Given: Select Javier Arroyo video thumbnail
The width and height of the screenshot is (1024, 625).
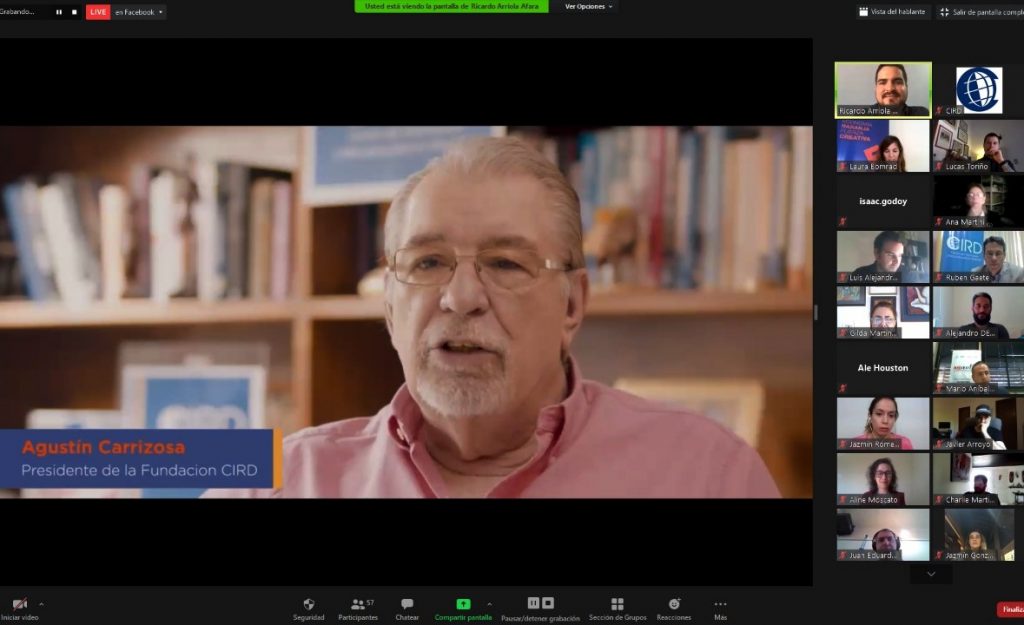Looking at the screenshot, I should (x=978, y=423).
